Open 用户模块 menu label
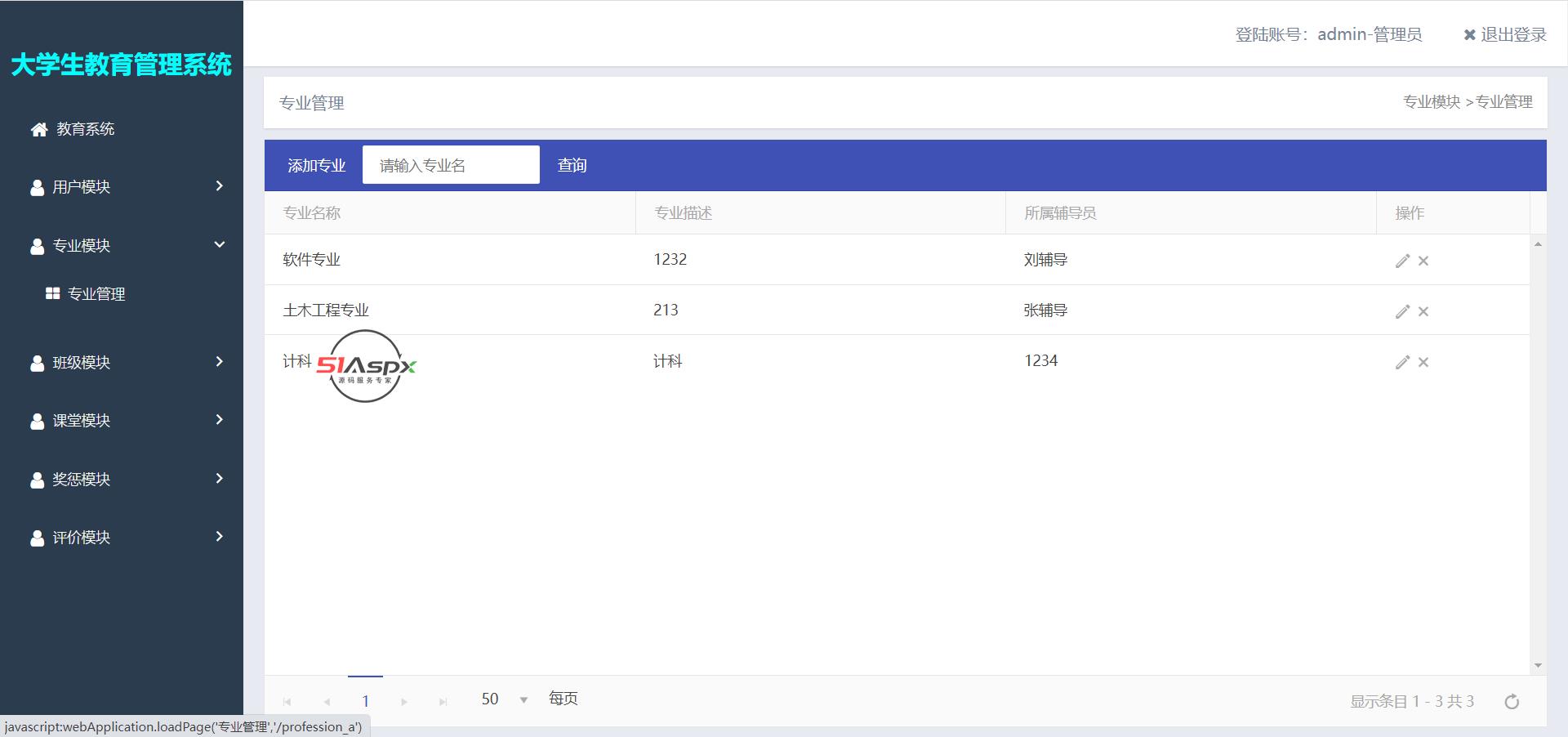This screenshot has width=1568, height=737. point(81,187)
